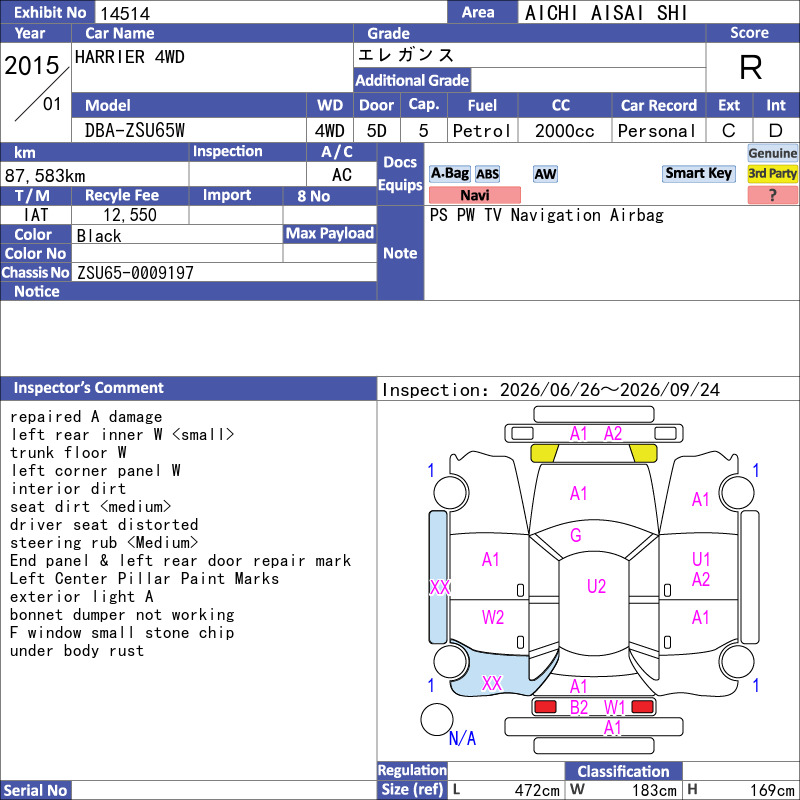Screen dimensions: 800x800
Task: Click the U2 mark on the roof
Action: [x=596, y=586]
